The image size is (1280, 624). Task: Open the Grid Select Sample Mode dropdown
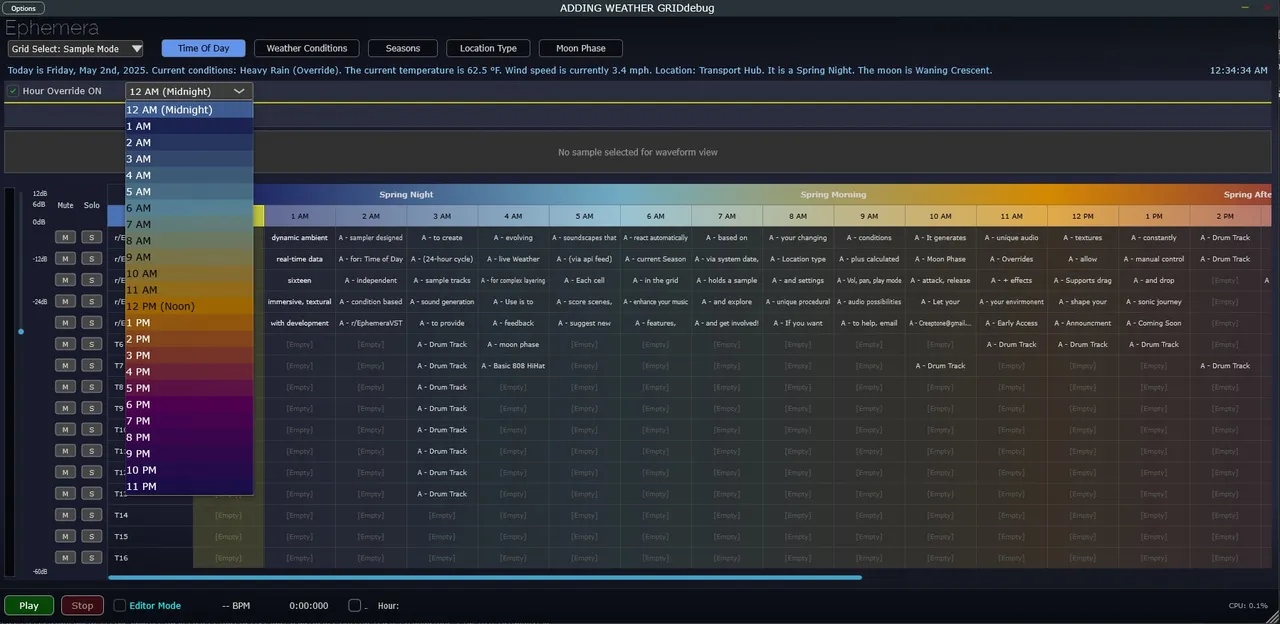tap(76, 48)
